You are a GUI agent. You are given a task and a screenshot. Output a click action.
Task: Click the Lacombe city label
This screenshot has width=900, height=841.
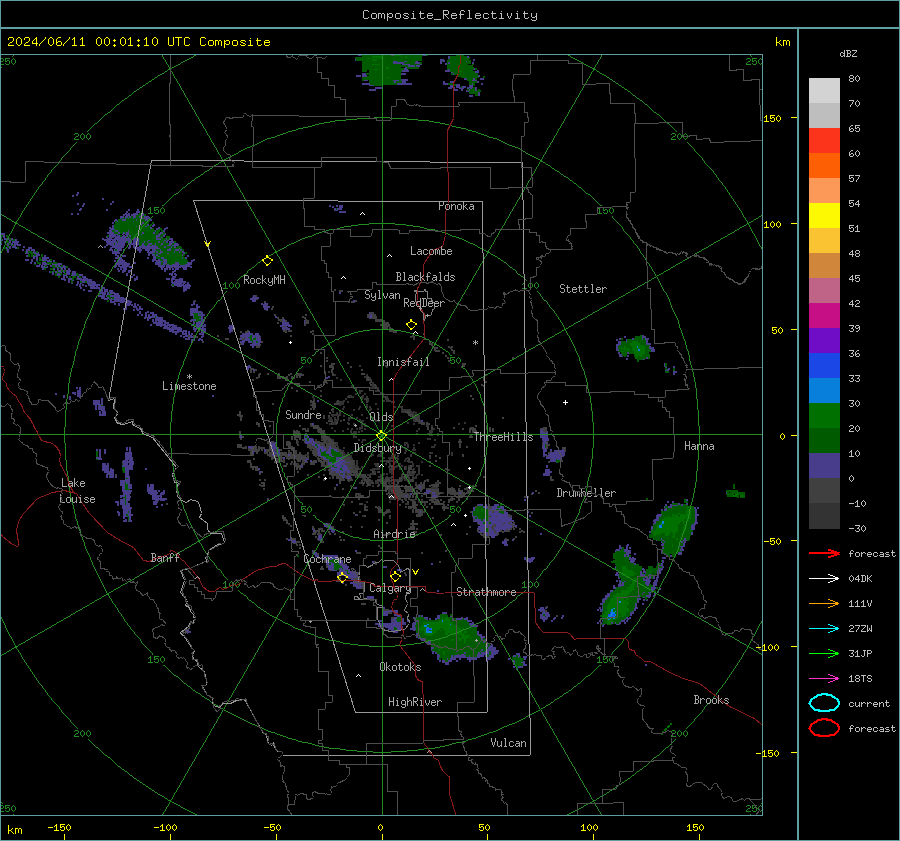[x=431, y=251]
